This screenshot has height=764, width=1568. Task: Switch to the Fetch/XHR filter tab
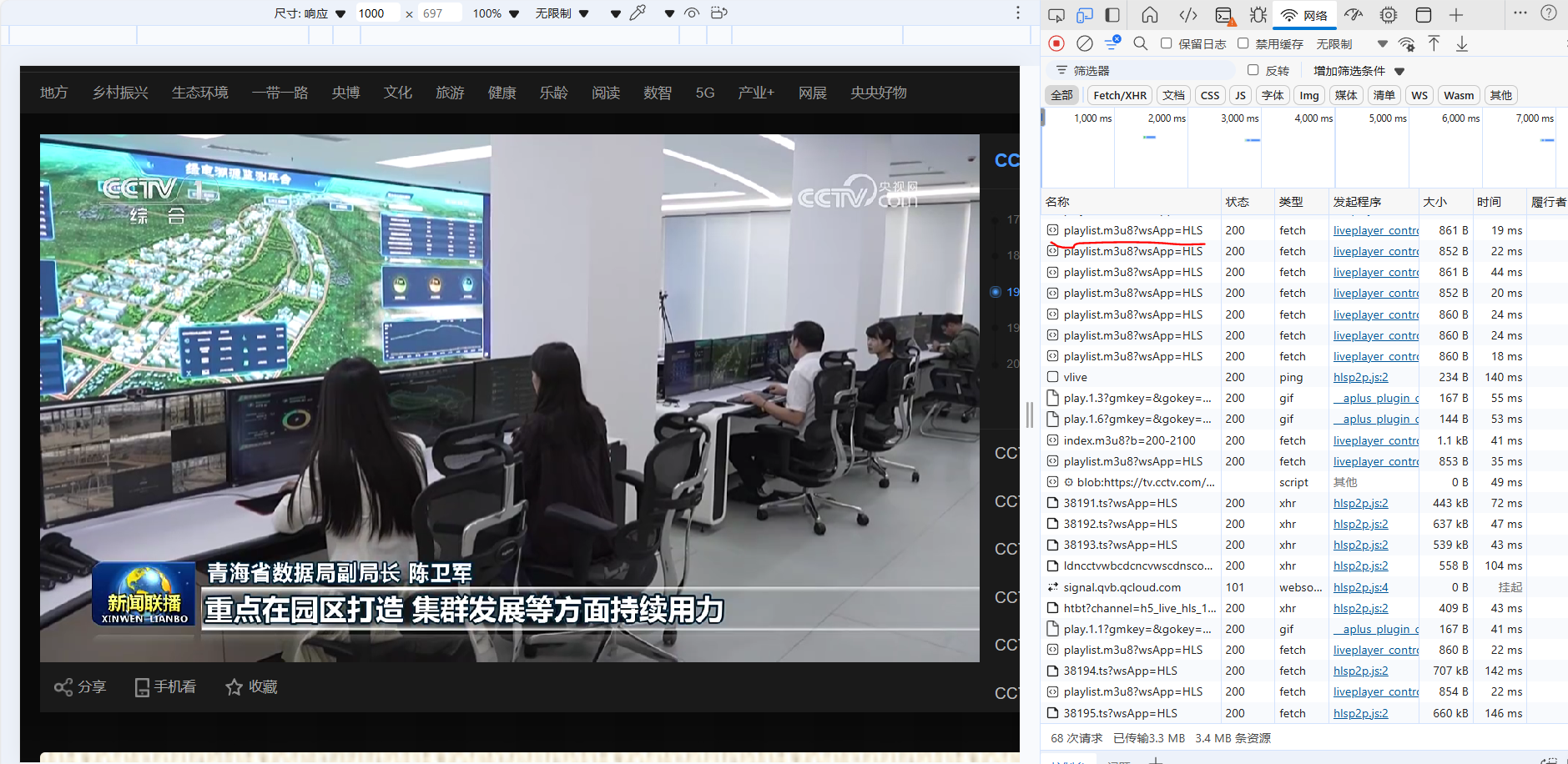point(1120,95)
